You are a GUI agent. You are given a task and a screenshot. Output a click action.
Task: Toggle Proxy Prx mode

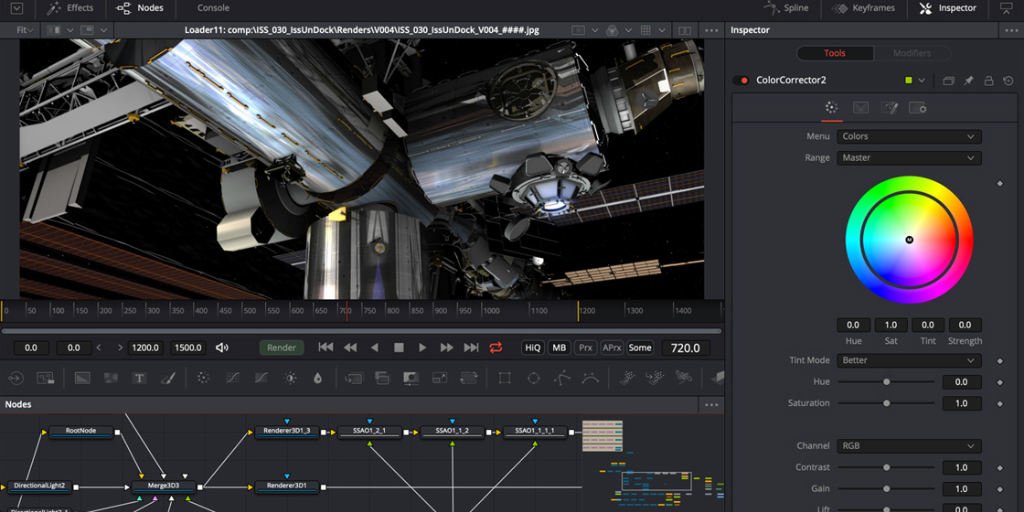(586, 347)
